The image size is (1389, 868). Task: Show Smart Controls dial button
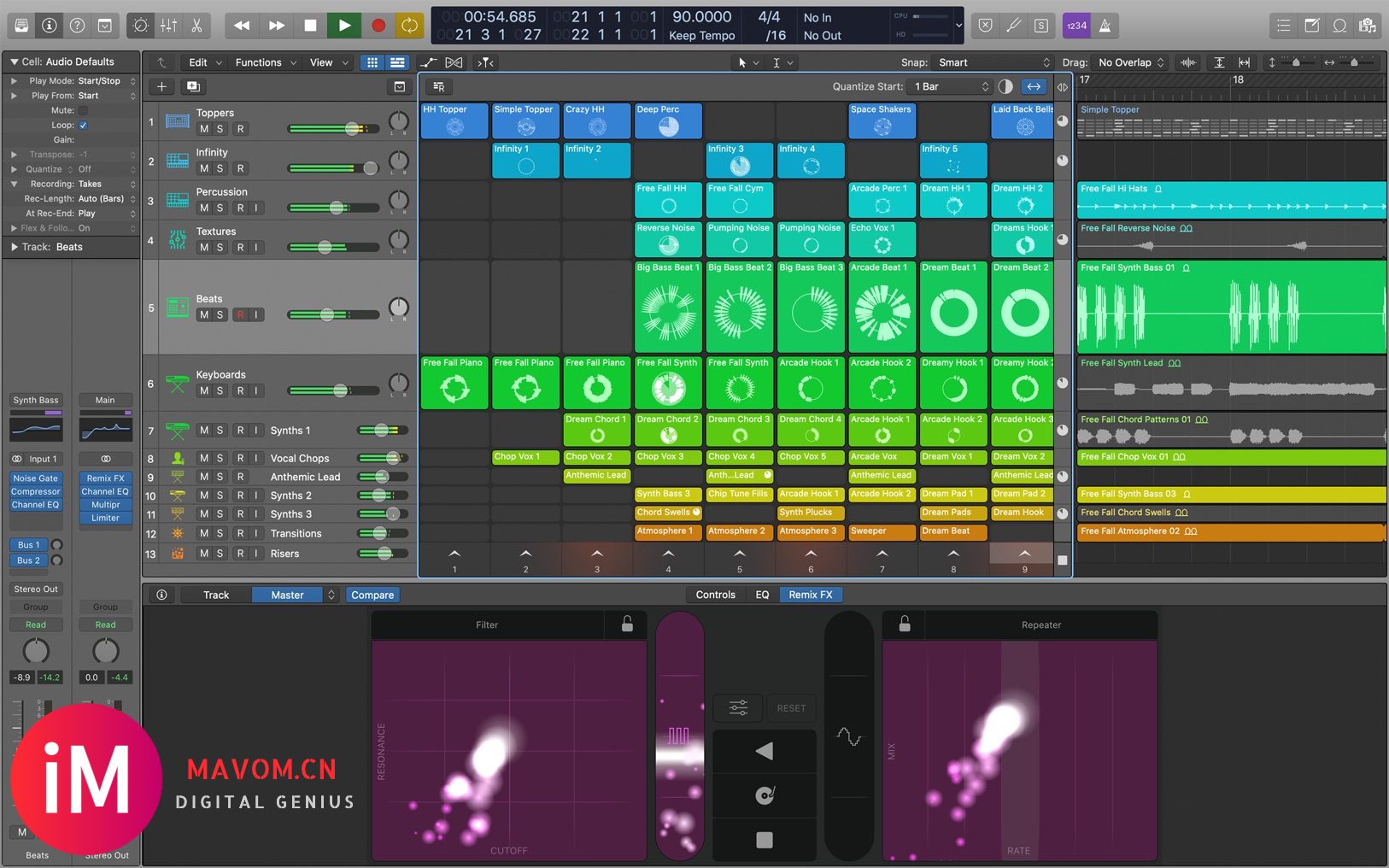point(141,26)
